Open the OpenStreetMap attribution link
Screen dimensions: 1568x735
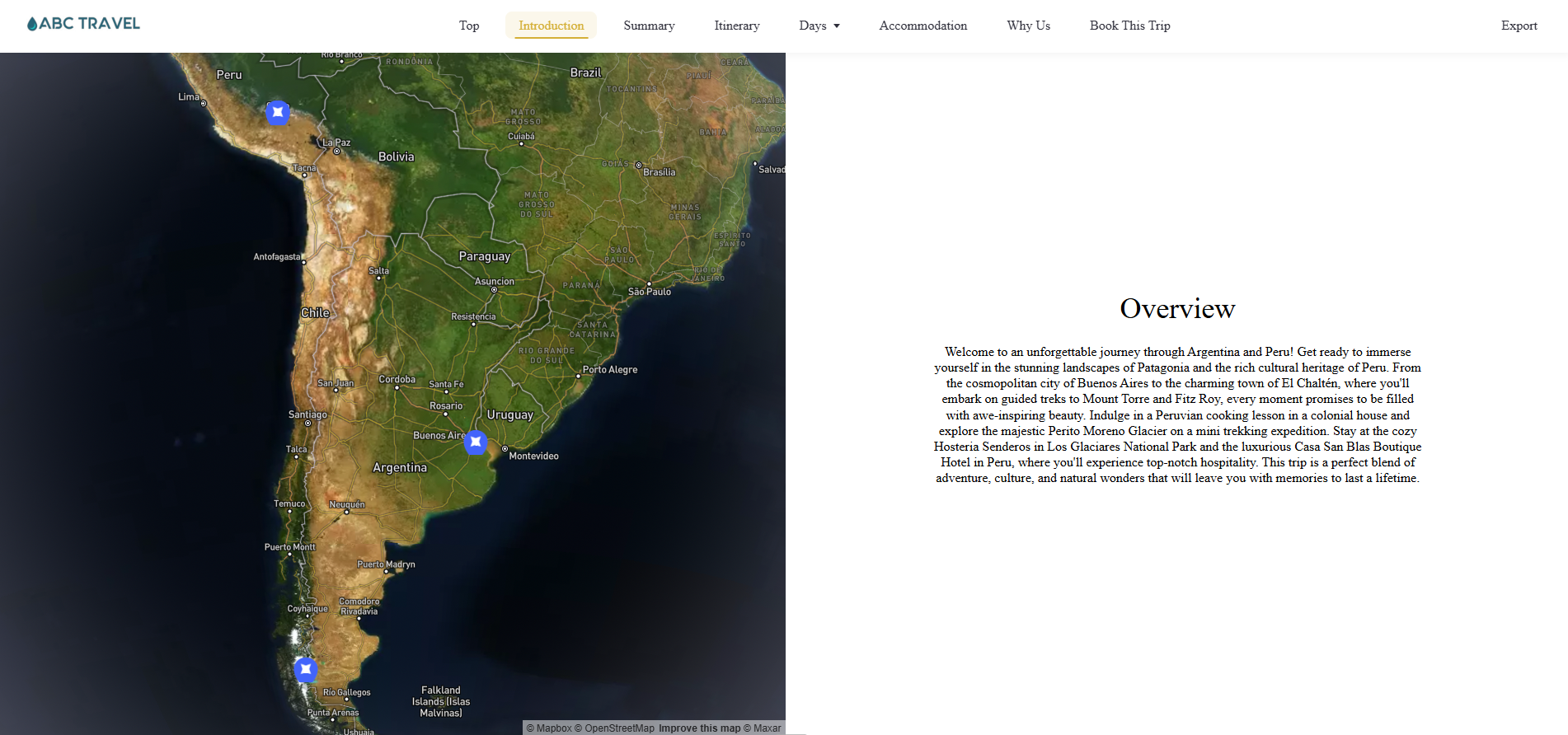[614, 728]
